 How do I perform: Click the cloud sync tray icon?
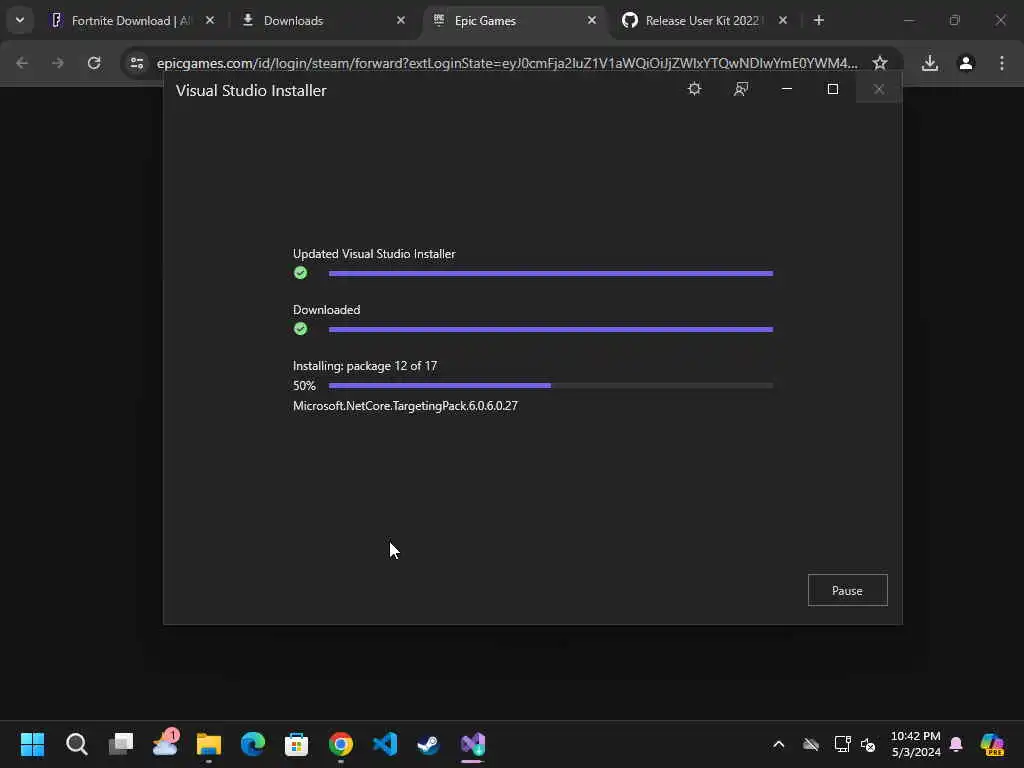pos(811,744)
